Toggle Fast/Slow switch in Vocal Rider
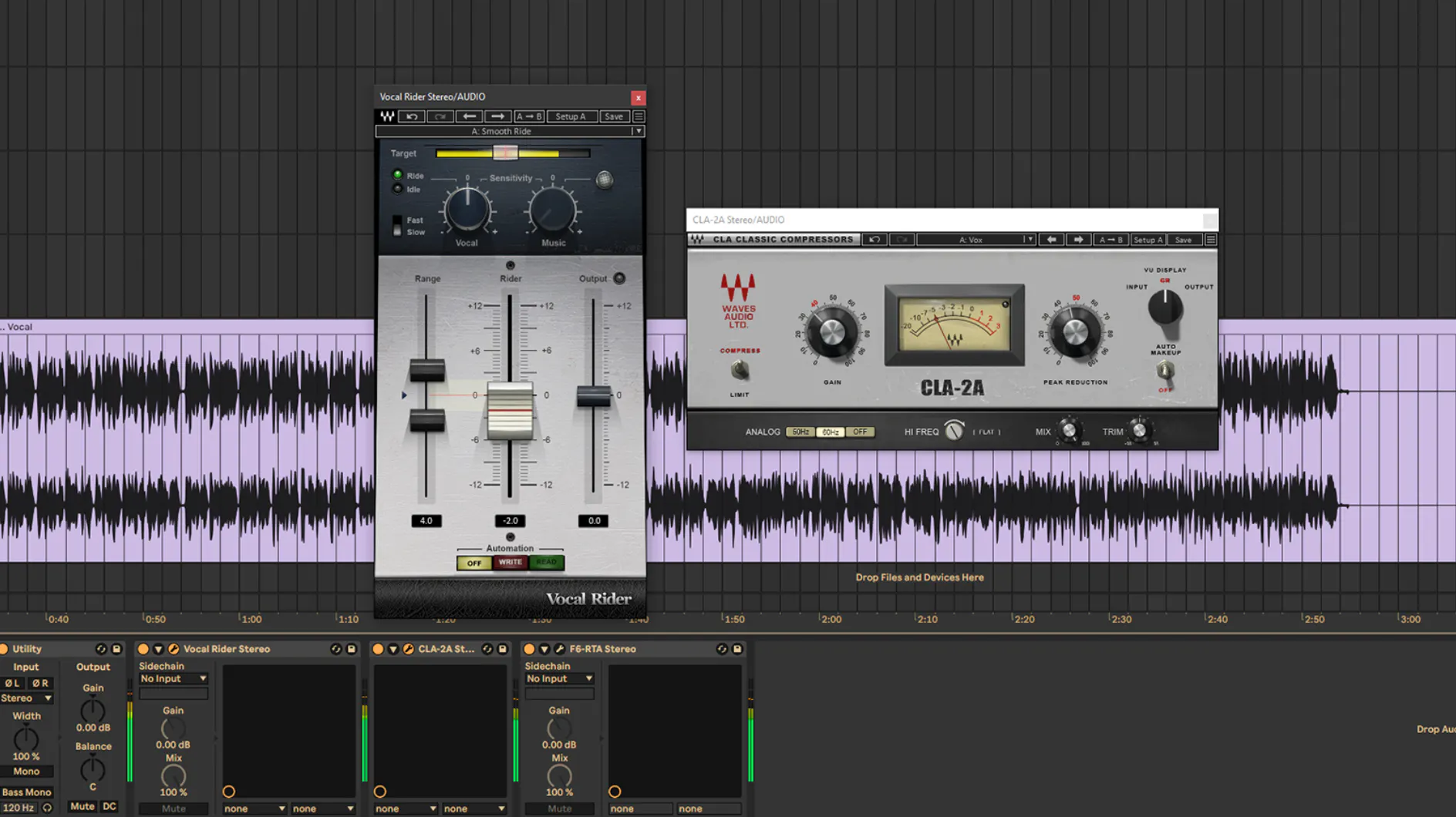 click(397, 226)
